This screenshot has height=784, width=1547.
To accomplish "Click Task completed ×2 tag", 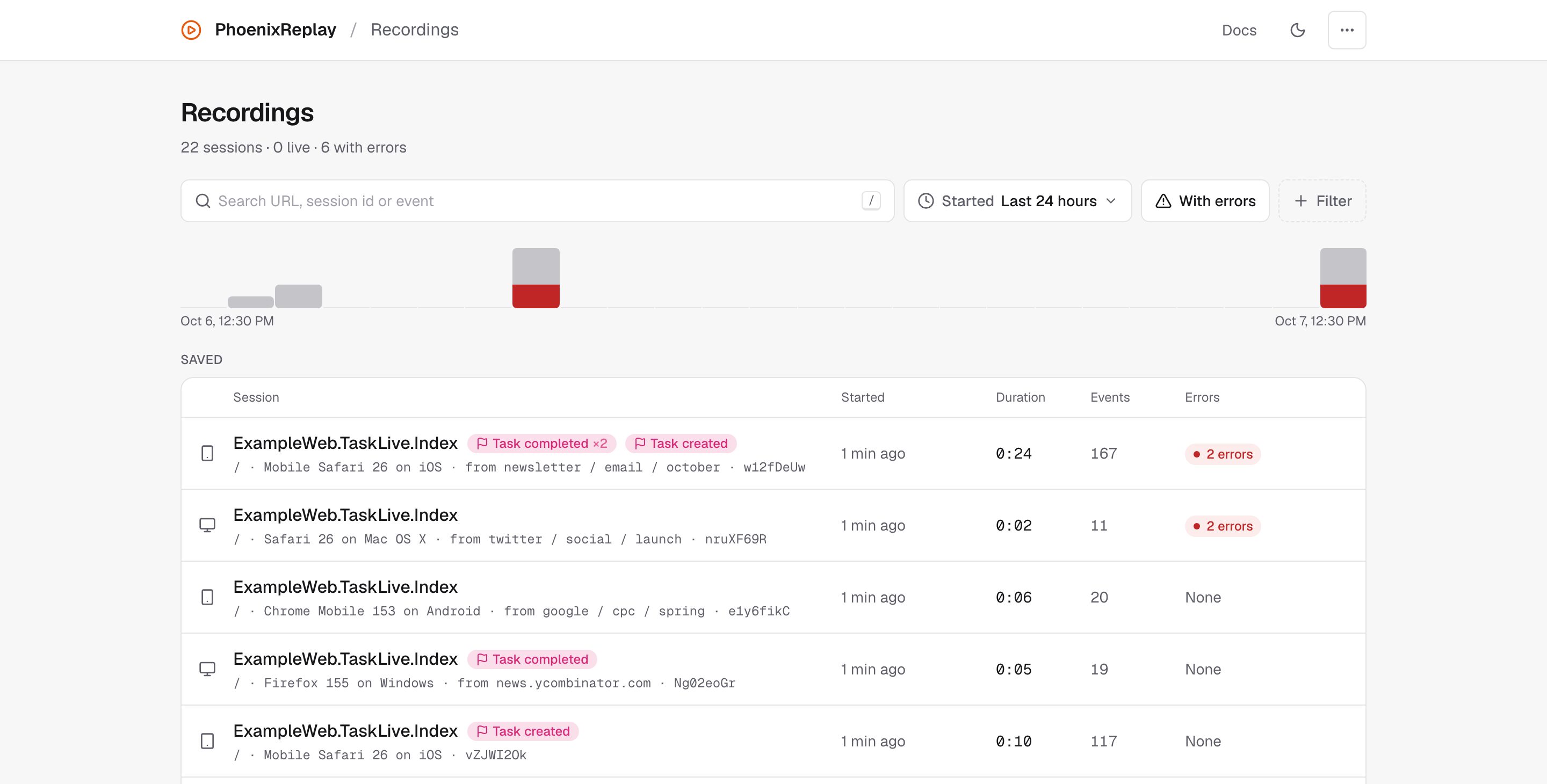I will 541,444.
